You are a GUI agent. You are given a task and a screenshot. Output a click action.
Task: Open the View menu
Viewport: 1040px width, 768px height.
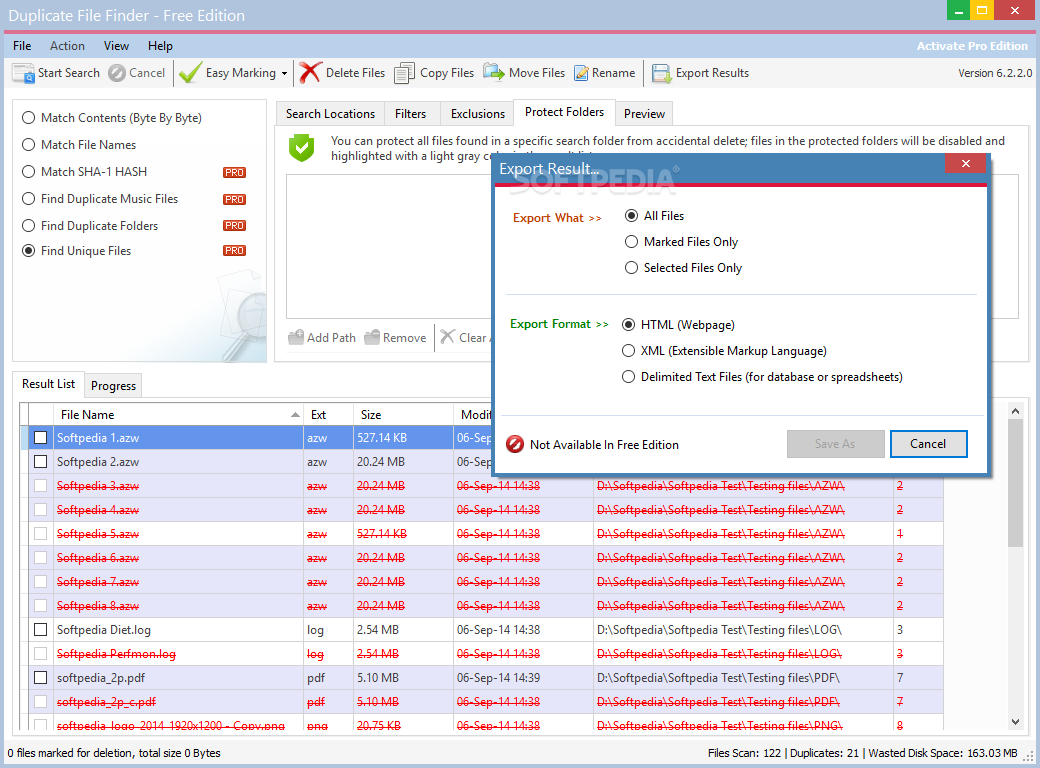click(116, 46)
